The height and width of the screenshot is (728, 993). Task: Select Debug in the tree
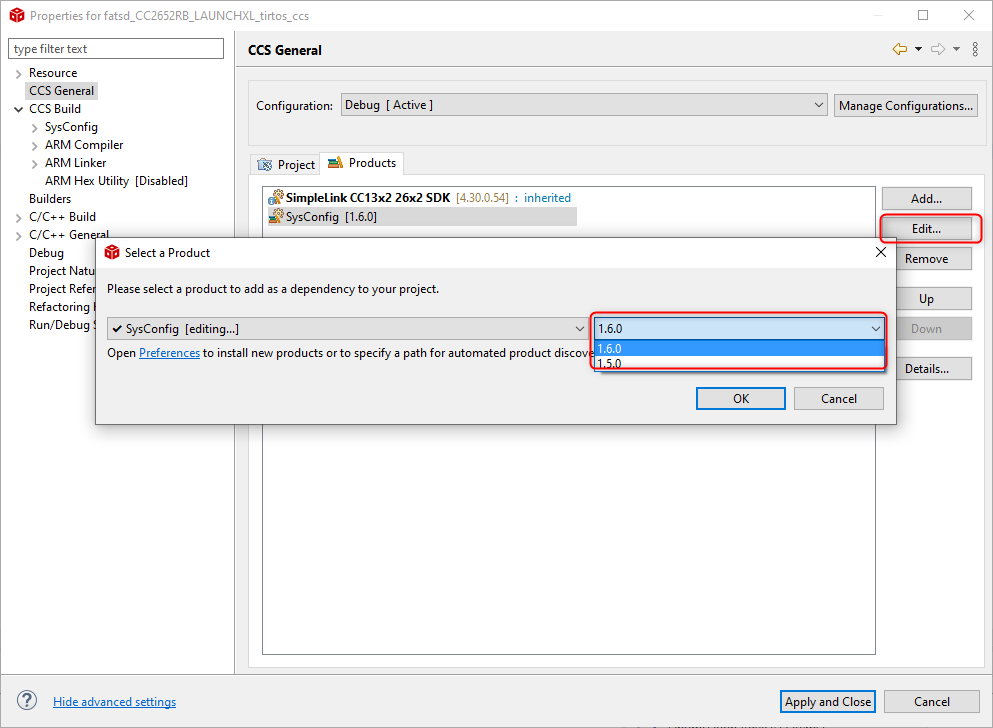[46, 253]
